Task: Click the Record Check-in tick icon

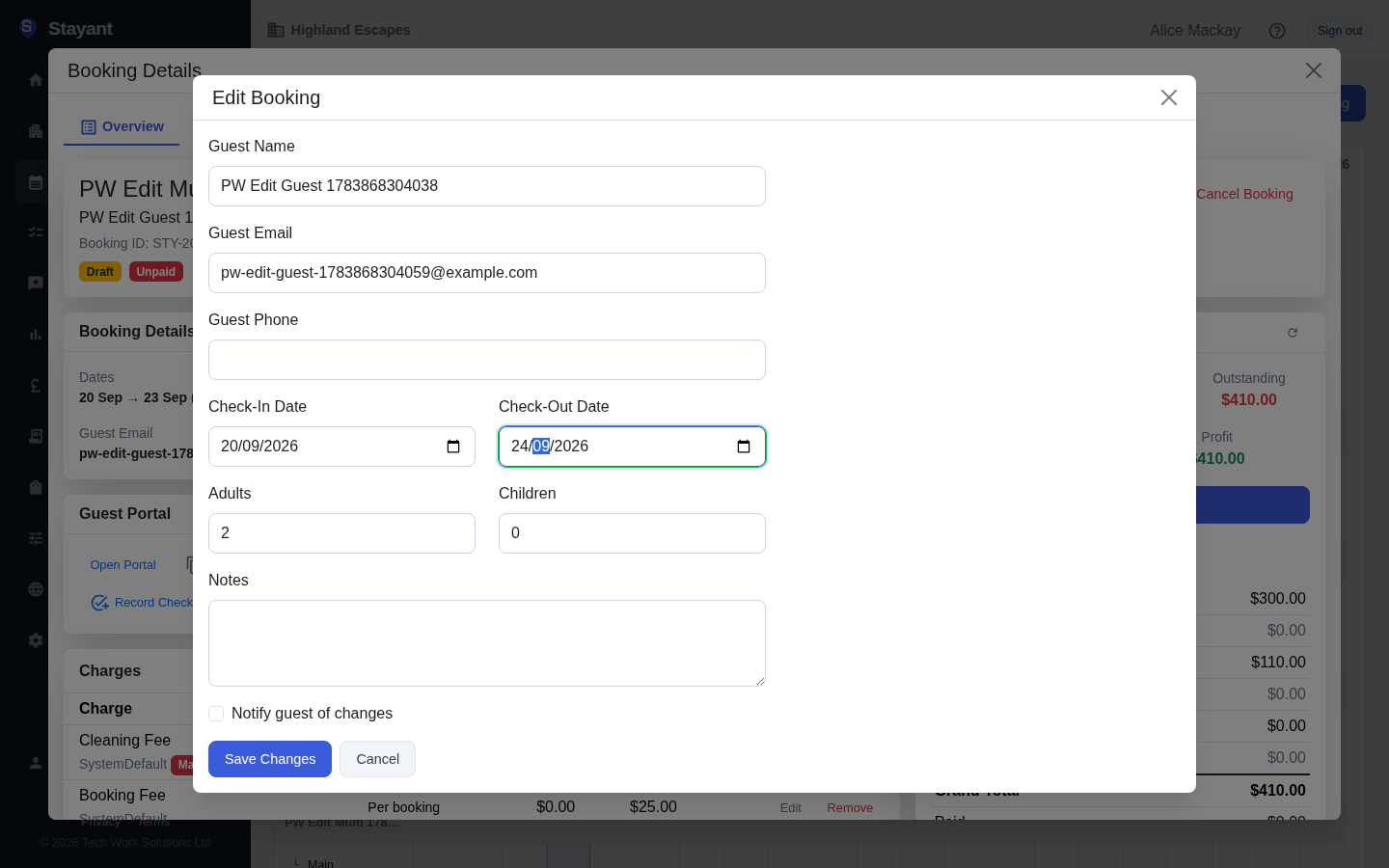Action: click(99, 603)
